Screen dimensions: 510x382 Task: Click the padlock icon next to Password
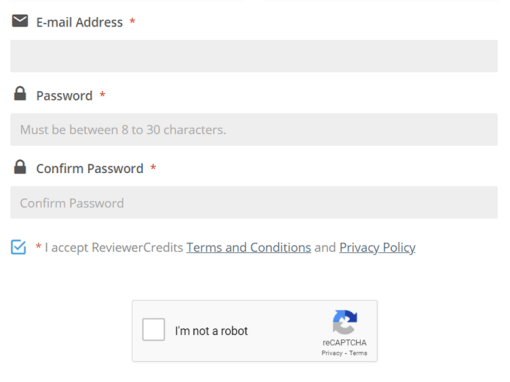pos(20,93)
